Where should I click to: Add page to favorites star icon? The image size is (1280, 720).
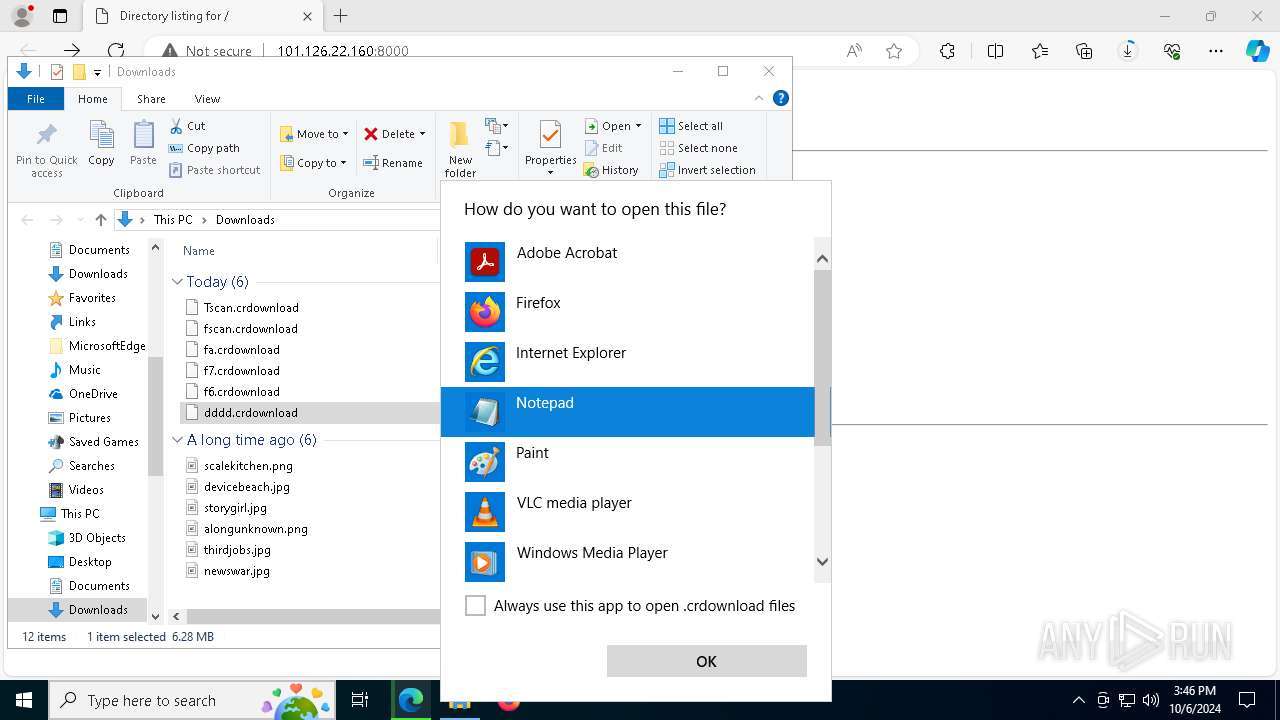point(894,51)
